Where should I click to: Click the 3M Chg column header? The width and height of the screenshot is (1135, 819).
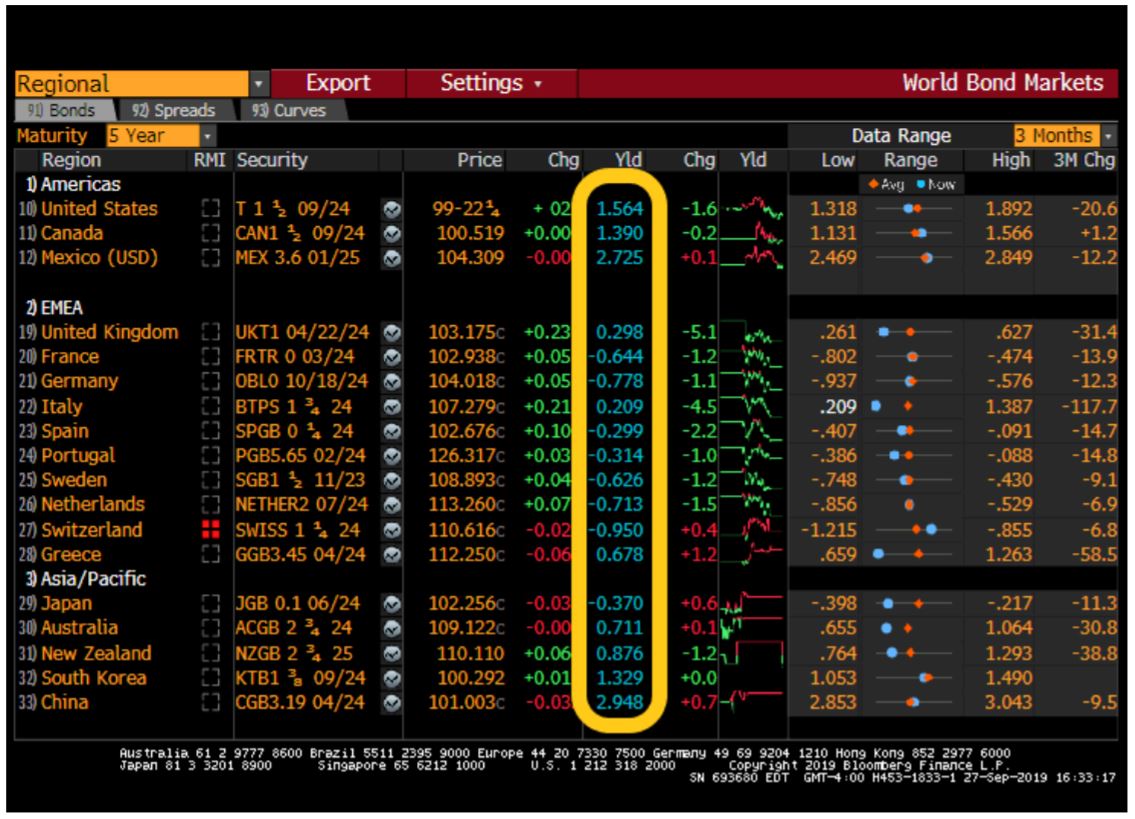(x=1084, y=161)
